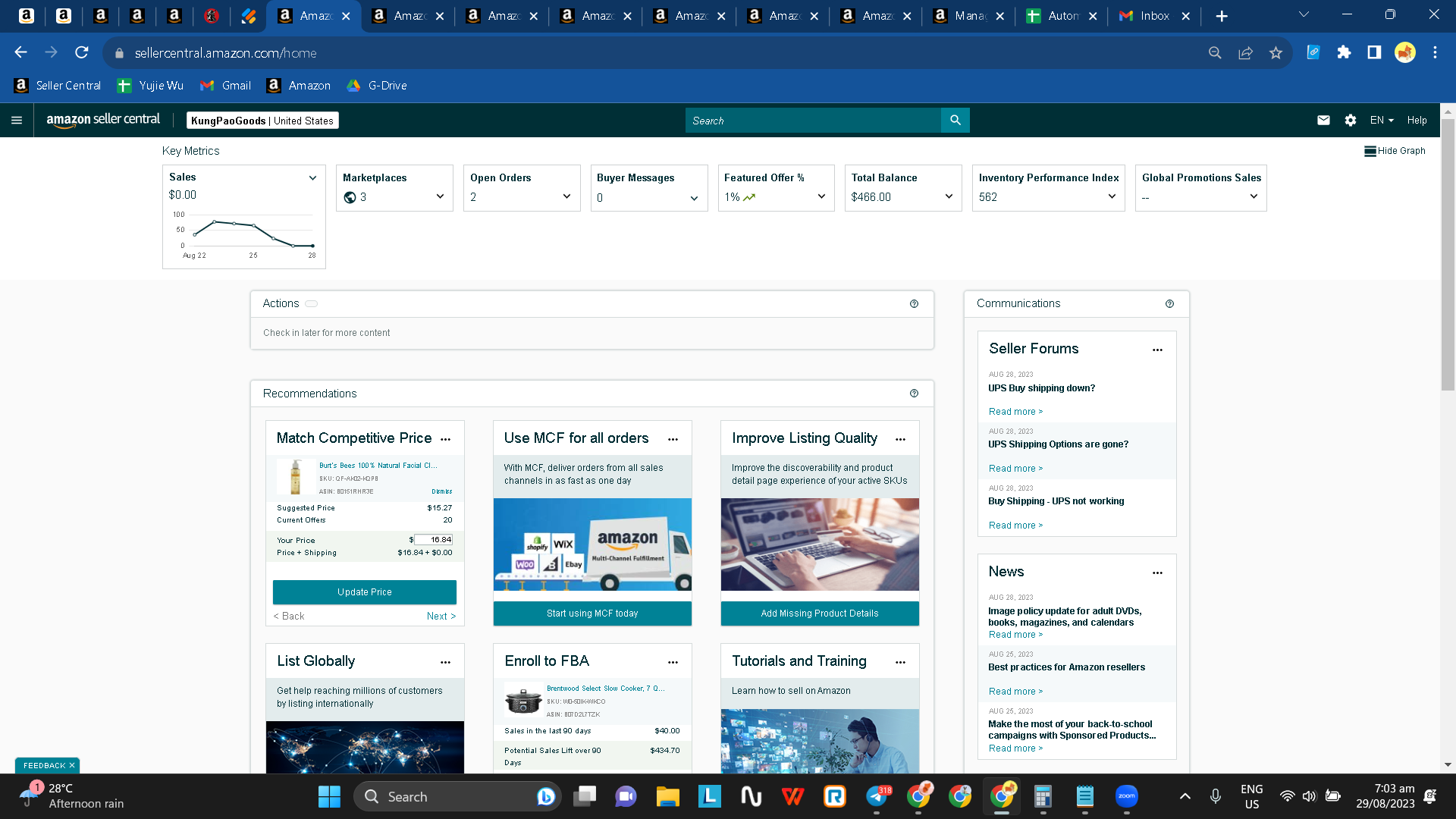Screen dimensions: 1456x819
Task: Expand the Total Balance dropdown
Action: click(x=949, y=197)
